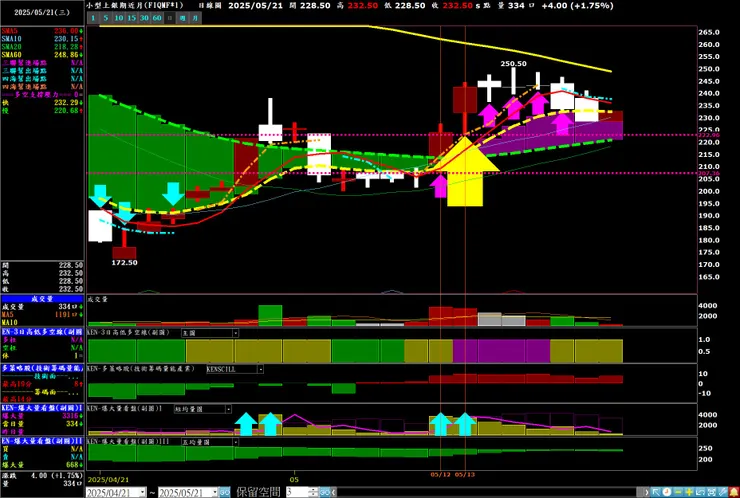Image resolution: width=740 pixels, height=498 pixels.
Task: Switch chart to 1-minute timeframe
Action: click(93, 18)
